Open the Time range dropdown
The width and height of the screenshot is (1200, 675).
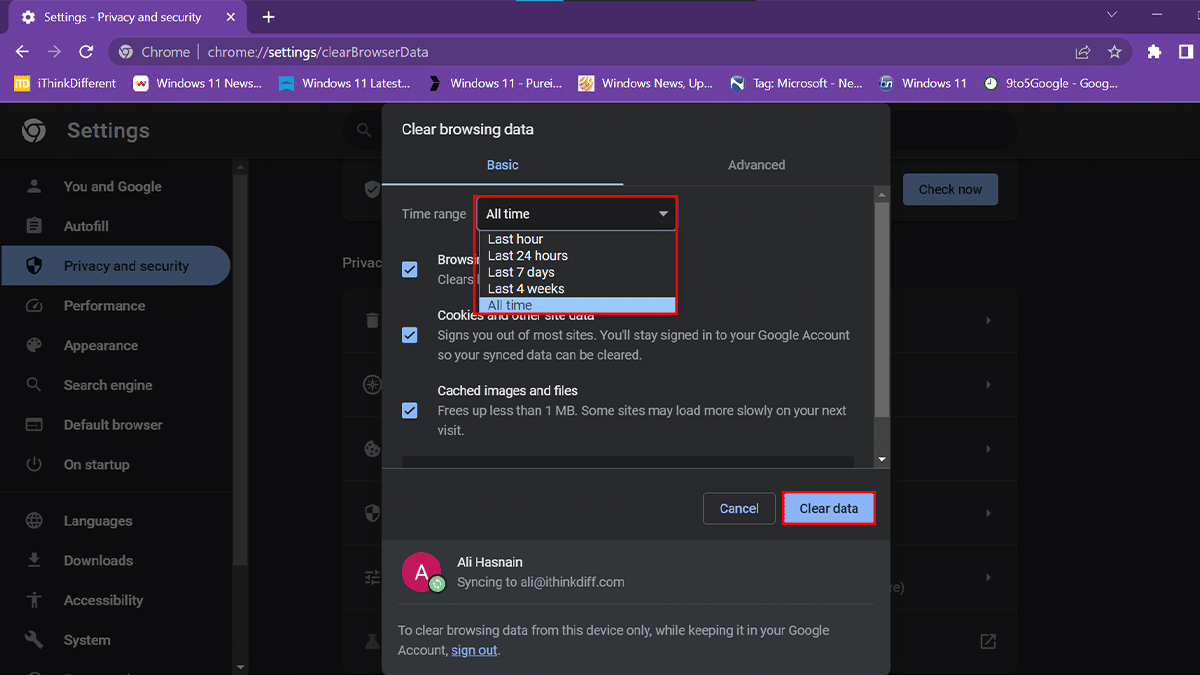[x=576, y=214]
